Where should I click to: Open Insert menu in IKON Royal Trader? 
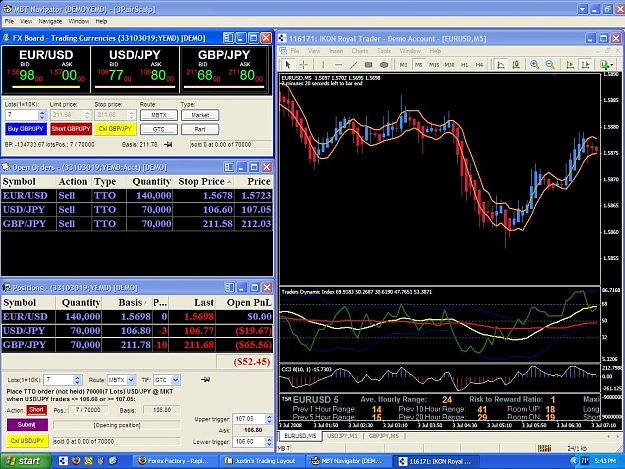coord(336,51)
